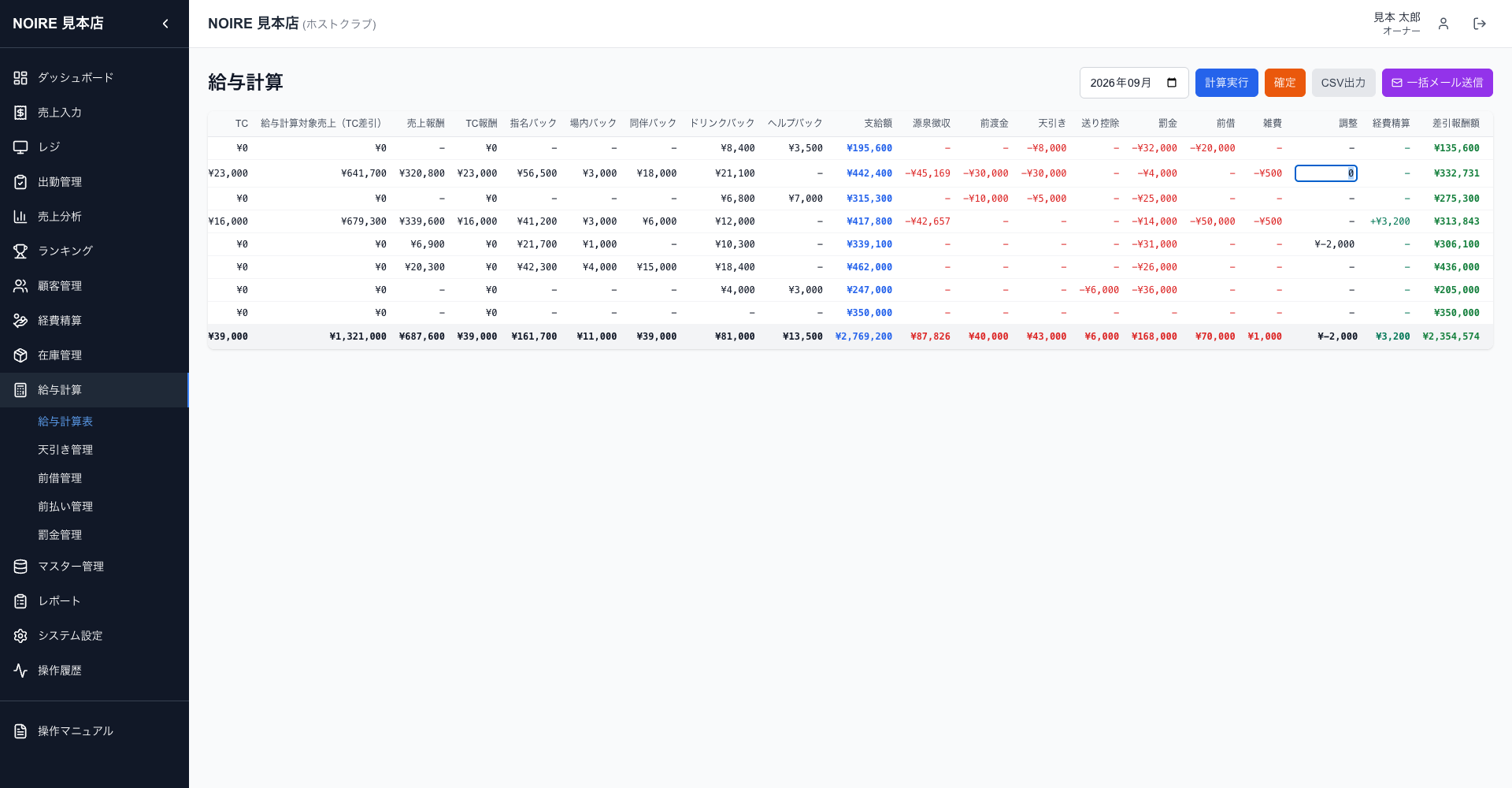Click the 売上分析 bar chart icon

click(x=20, y=217)
